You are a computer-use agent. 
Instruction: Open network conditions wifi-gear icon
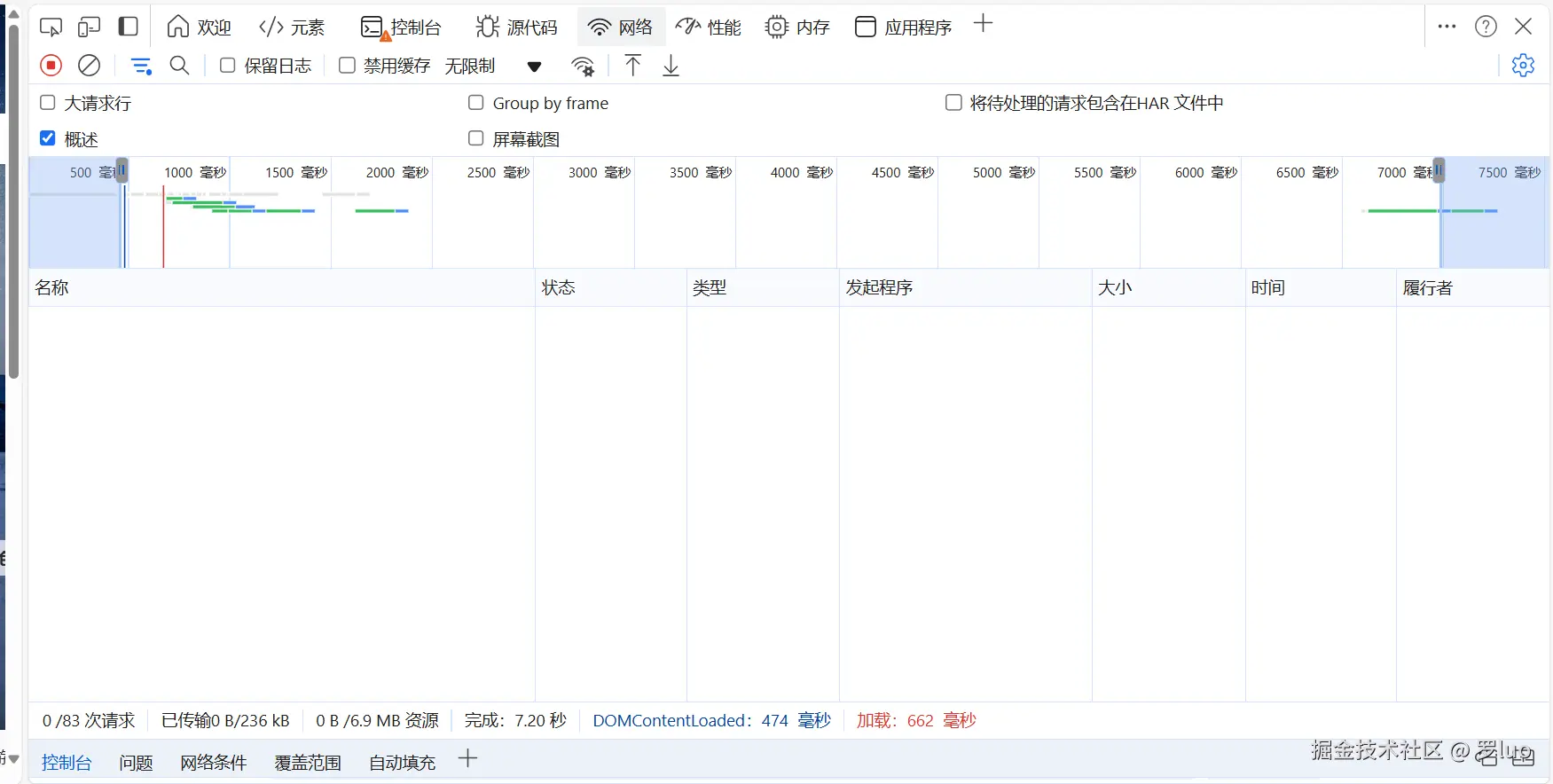tap(583, 66)
